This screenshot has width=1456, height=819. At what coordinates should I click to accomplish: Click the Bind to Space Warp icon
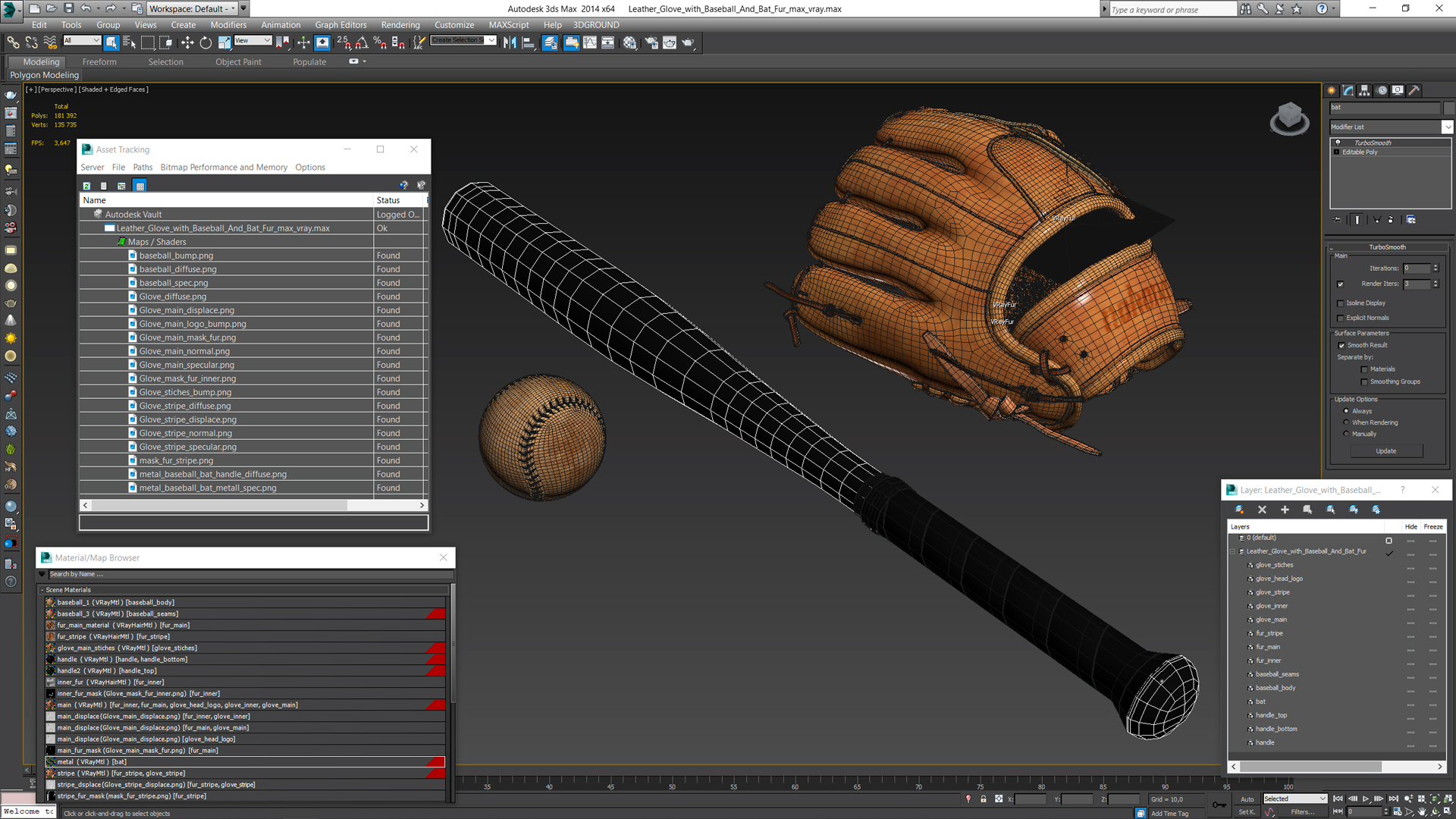pos(50,42)
